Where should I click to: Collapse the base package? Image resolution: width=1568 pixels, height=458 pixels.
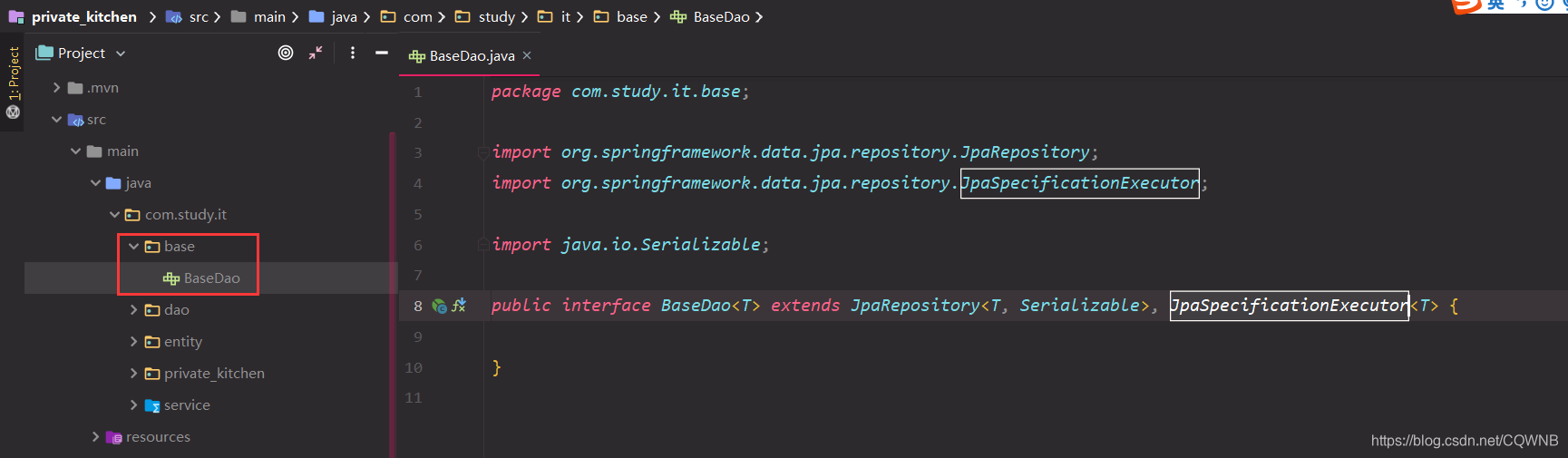[133, 247]
